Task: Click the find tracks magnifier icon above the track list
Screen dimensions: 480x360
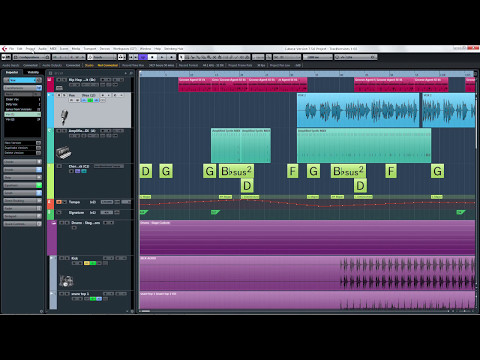Action: pyautogui.click(x=131, y=73)
